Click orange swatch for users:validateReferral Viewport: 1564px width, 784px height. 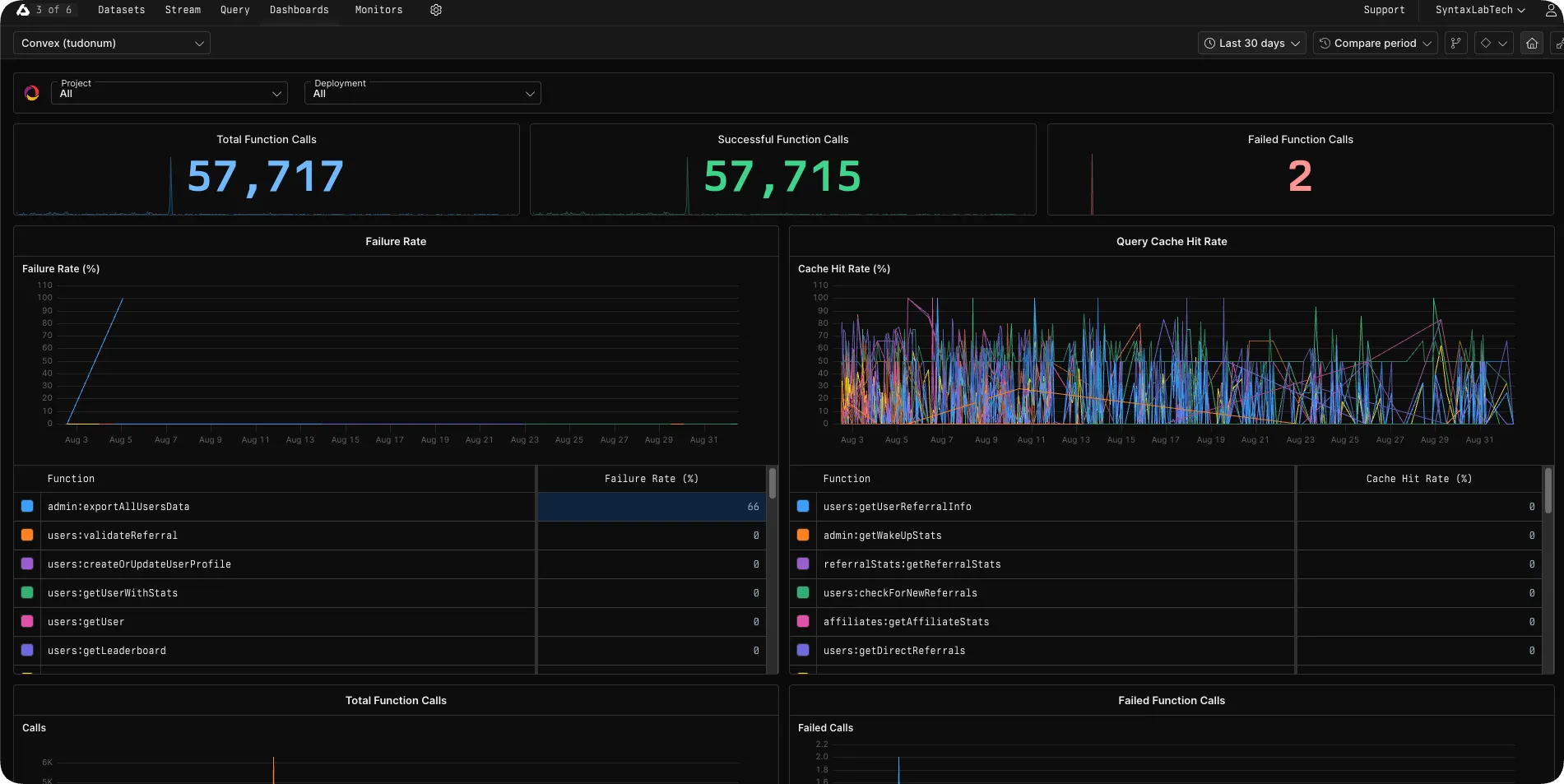click(27, 536)
